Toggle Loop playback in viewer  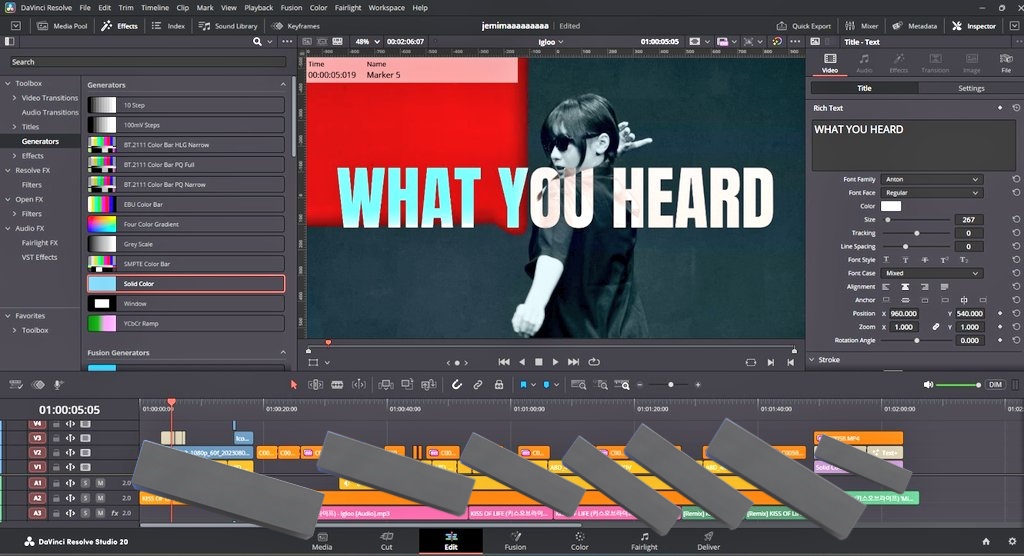click(x=594, y=362)
